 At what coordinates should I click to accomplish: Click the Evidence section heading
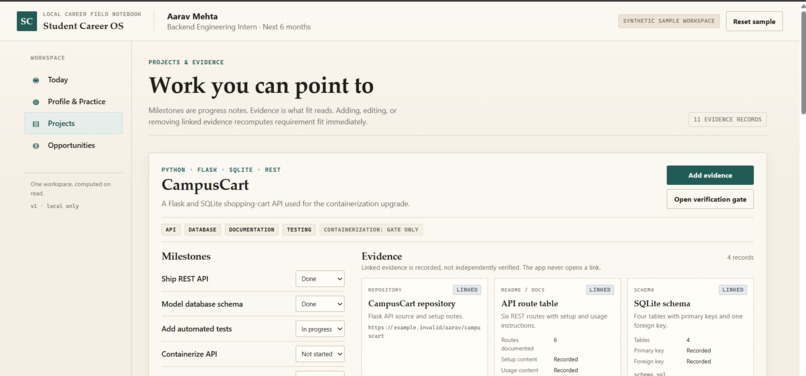[x=381, y=256]
